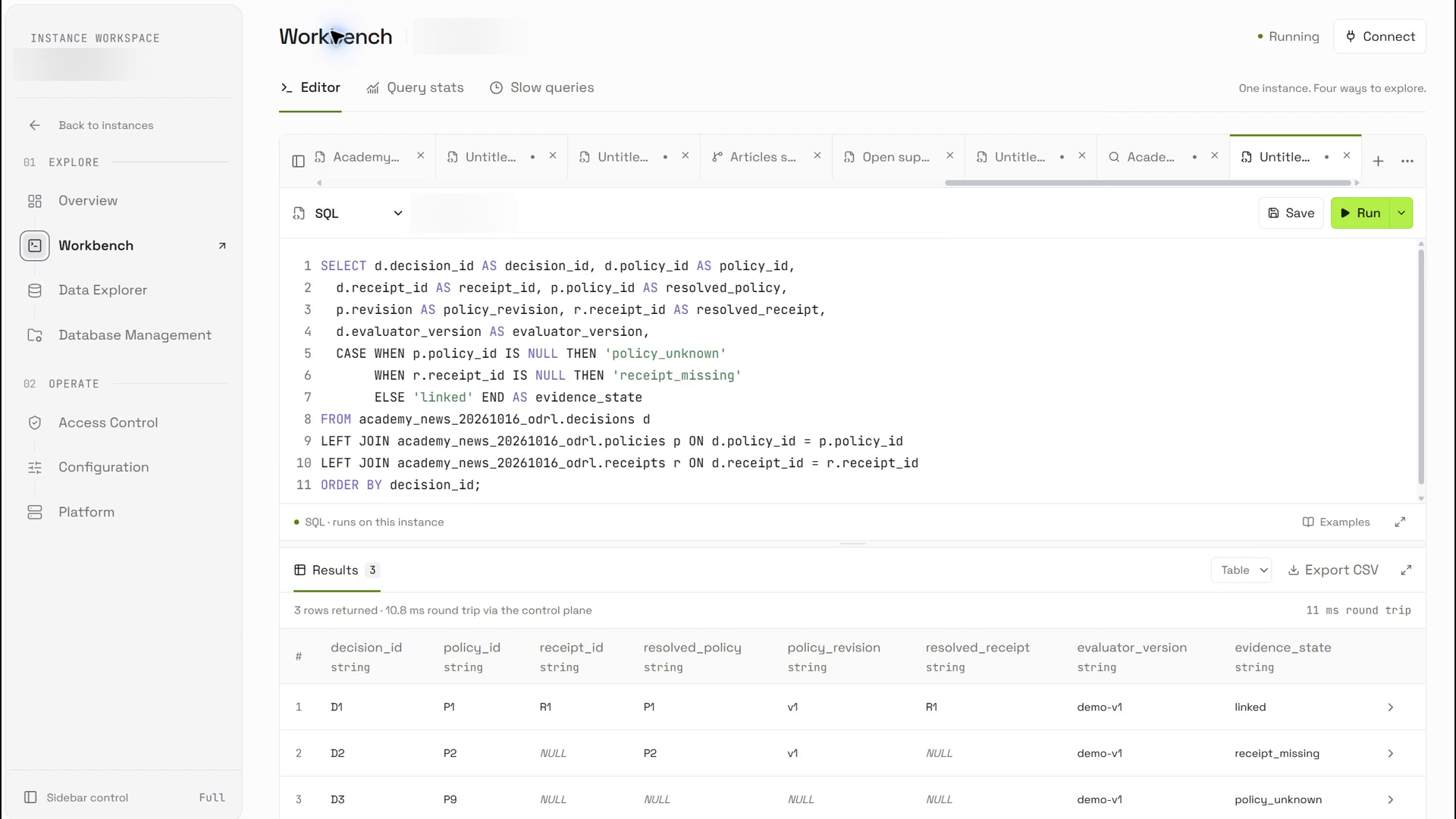1456x819 pixels.
Task: Click the horizontal tab bar scrollbar
Action: [x=1147, y=183]
